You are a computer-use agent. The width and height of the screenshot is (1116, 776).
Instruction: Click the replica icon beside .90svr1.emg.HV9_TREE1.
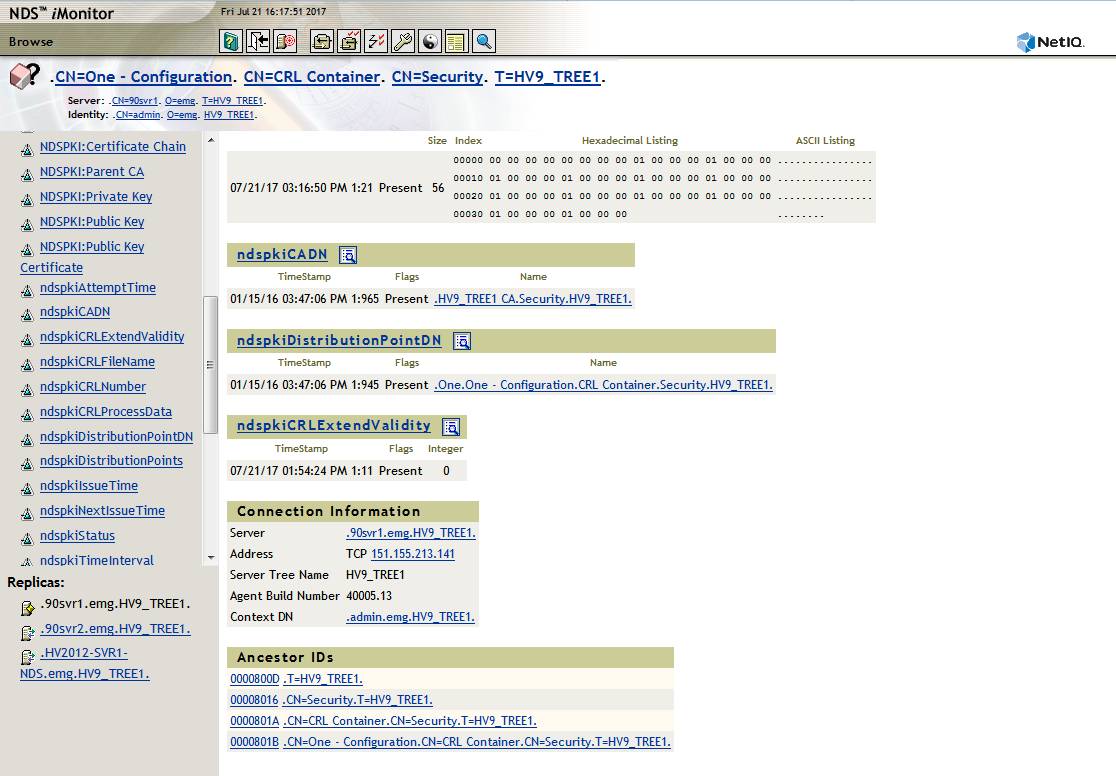pyautogui.click(x=28, y=608)
